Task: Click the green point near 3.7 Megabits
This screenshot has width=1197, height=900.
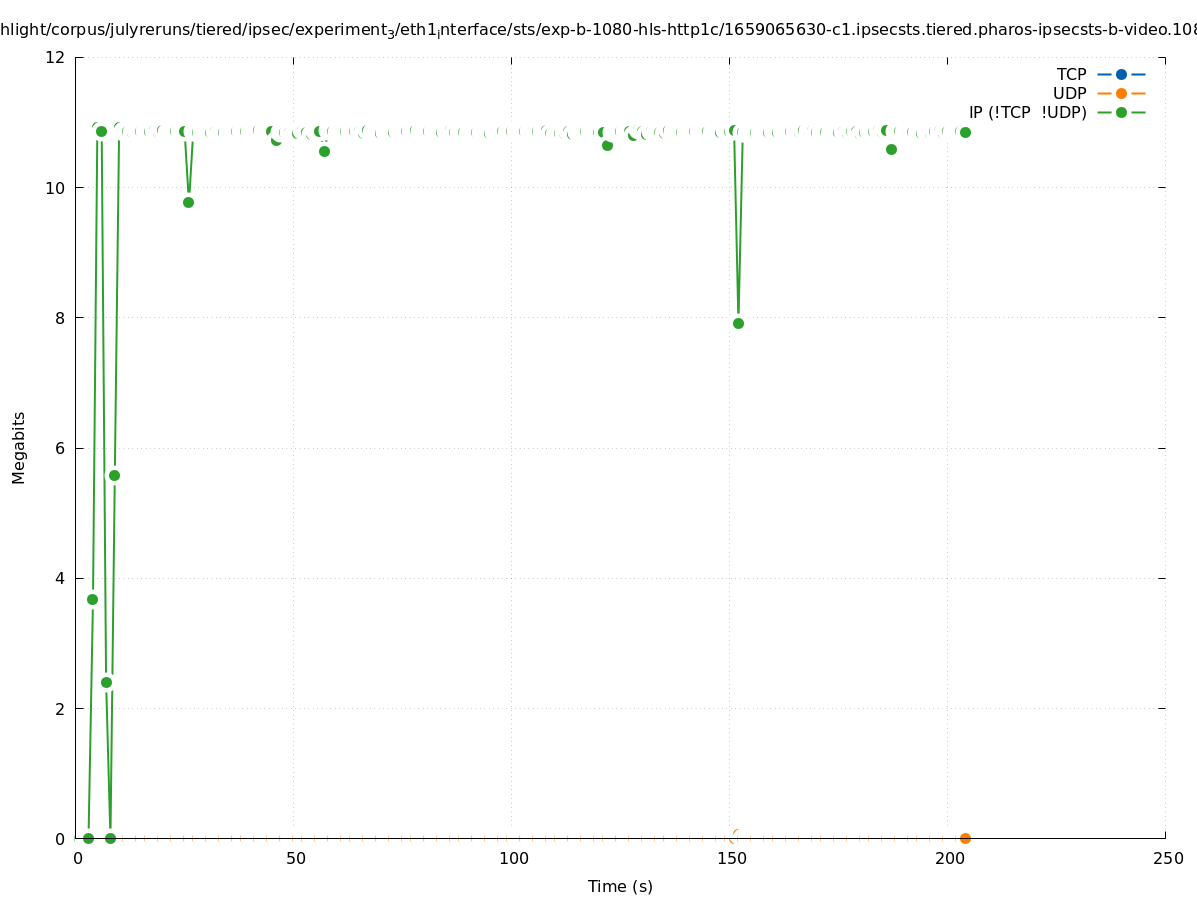Action: click(x=92, y=599)
